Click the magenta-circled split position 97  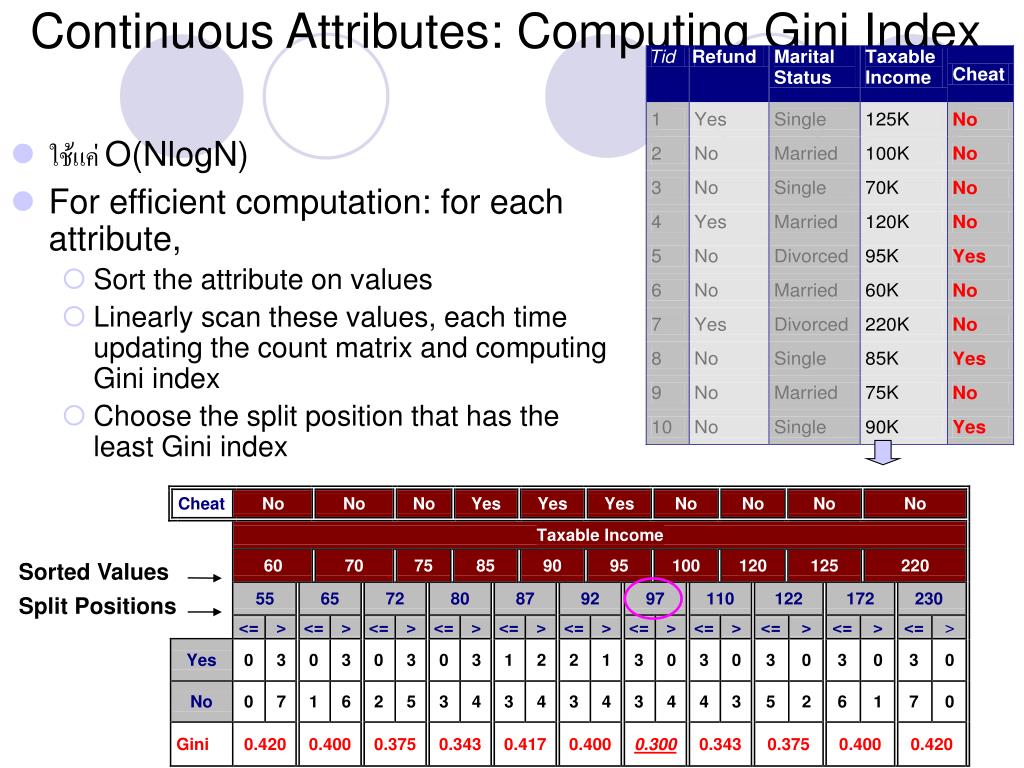coord(655,599)
